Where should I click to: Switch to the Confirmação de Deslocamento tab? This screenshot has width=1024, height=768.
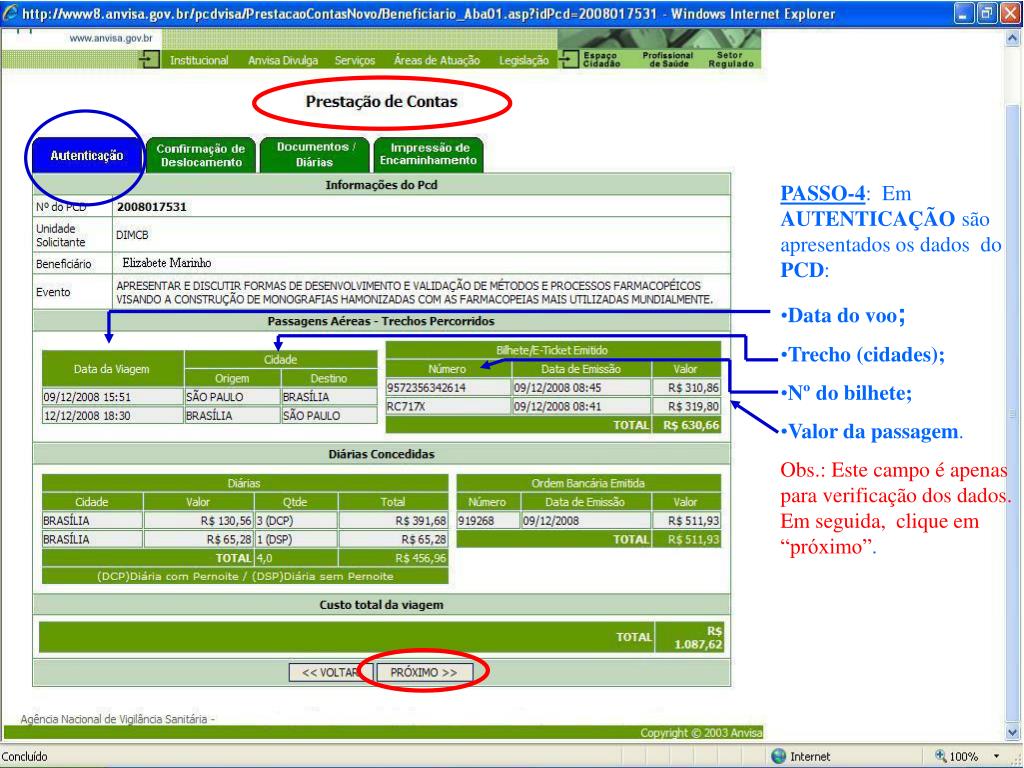[200, 156]
